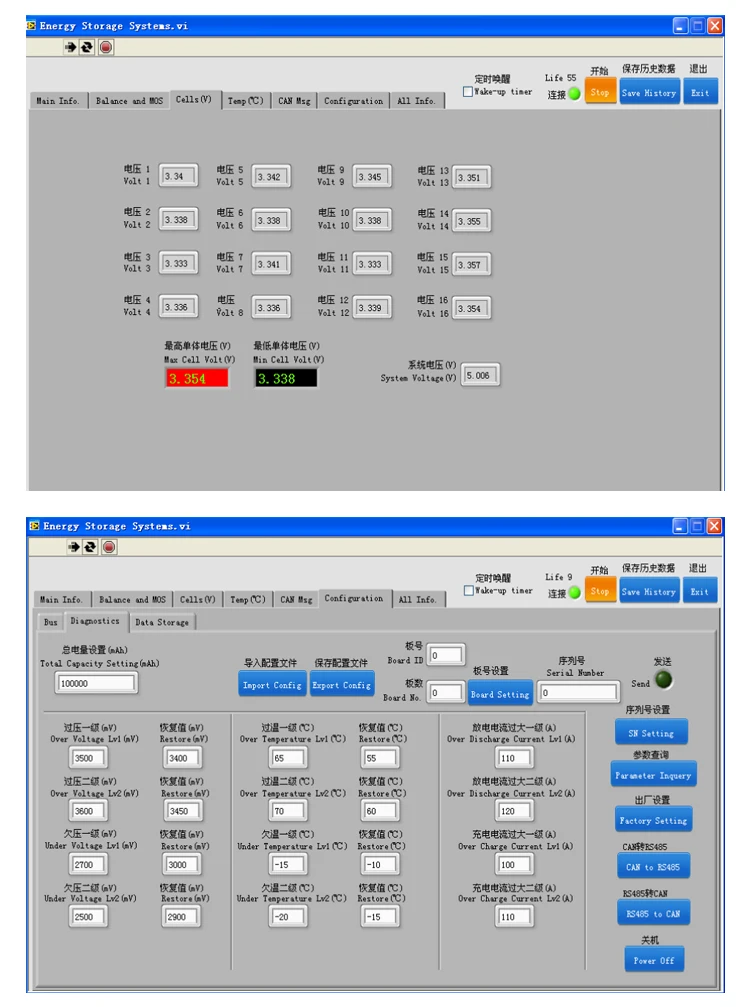Click the Over Voltage Lv1 value field
750x1007 pixels.
[x=87, y=758]
